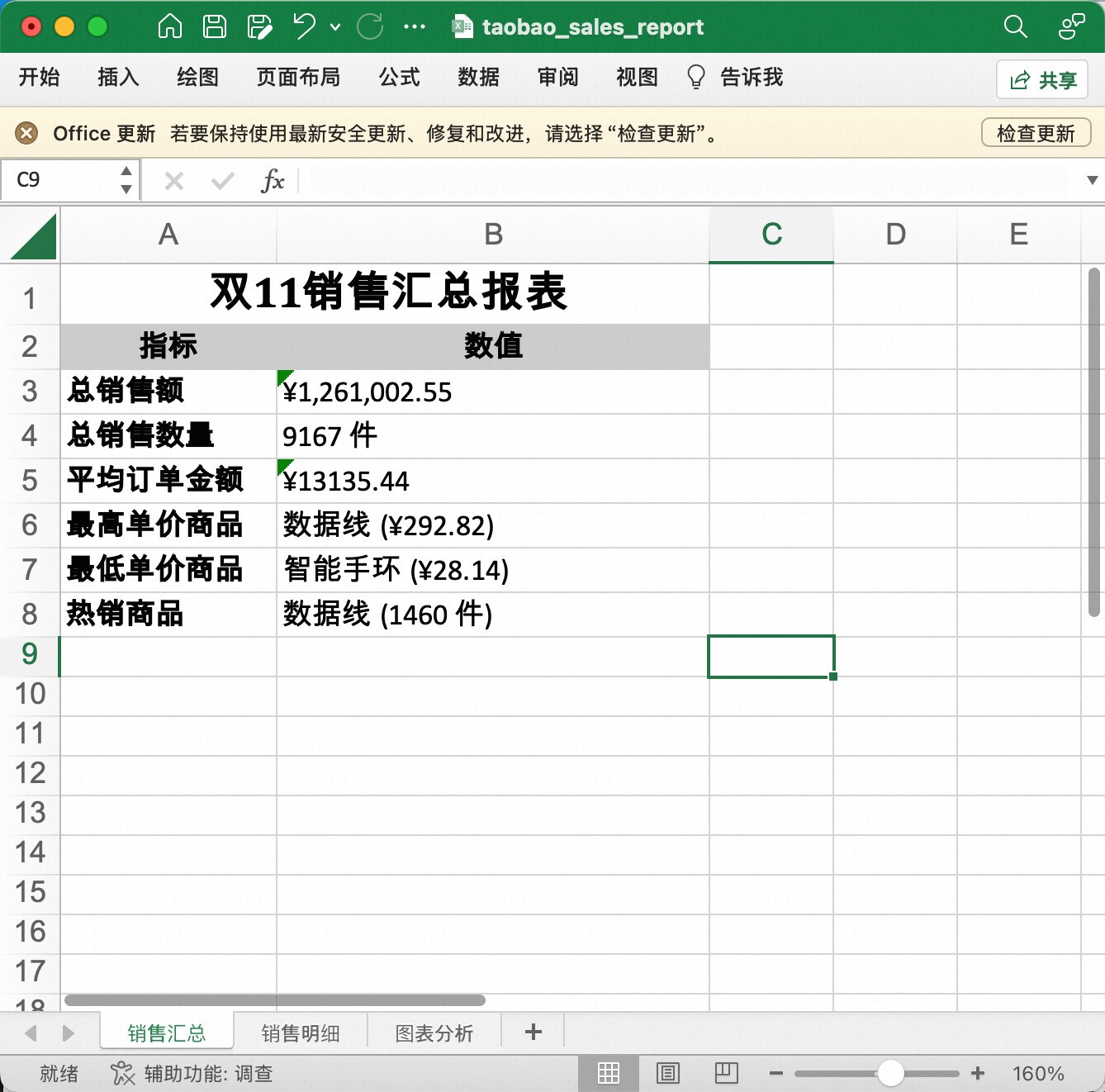Viewport: 1105px width, 1092px height.
Task: Switch to Page Break Preview view
Action: click(726, 1073)
